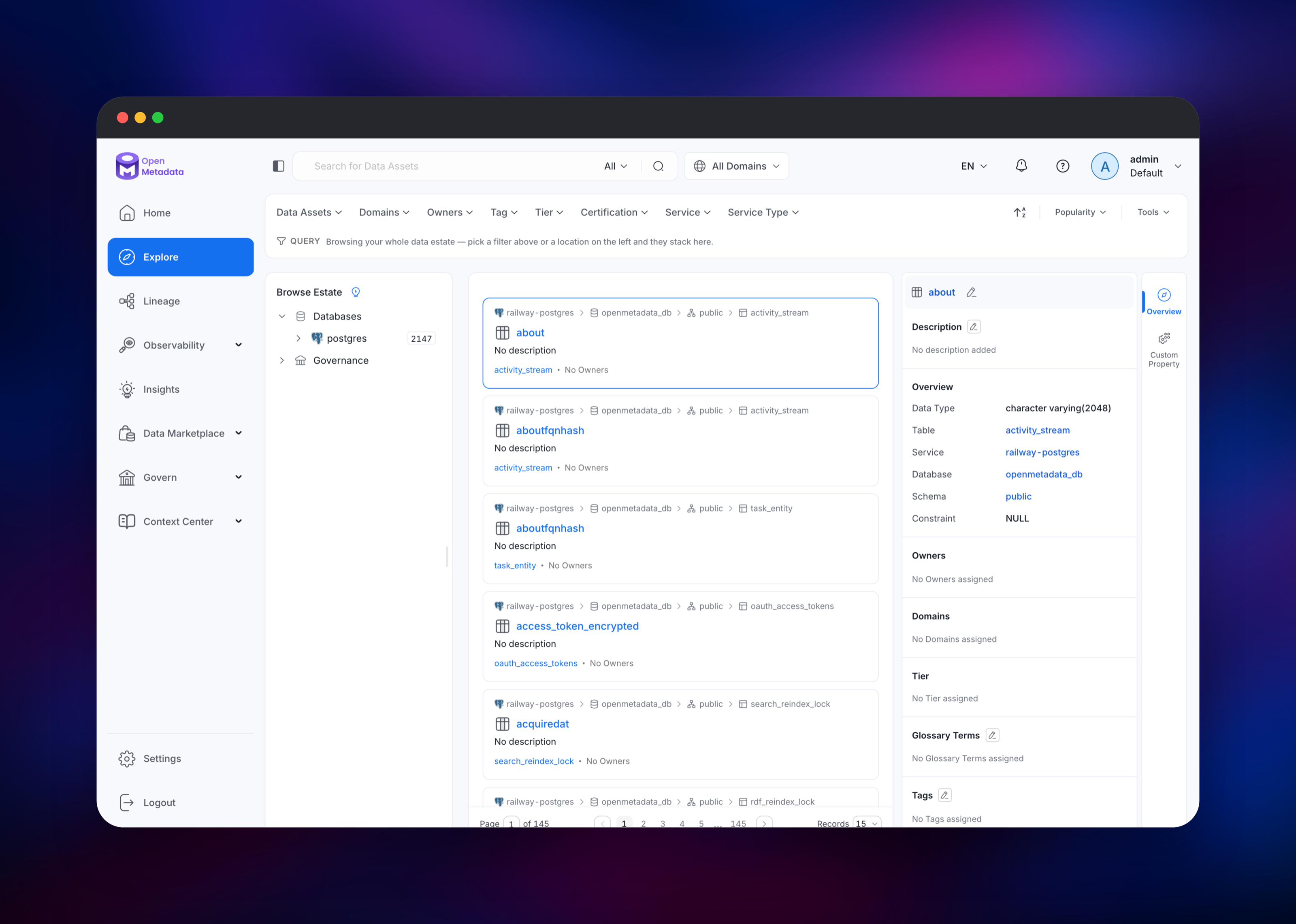This screenshot has height=924, width=1296.
Task: Edit Glossary Terms pencil icon
Action: [992, 735]
